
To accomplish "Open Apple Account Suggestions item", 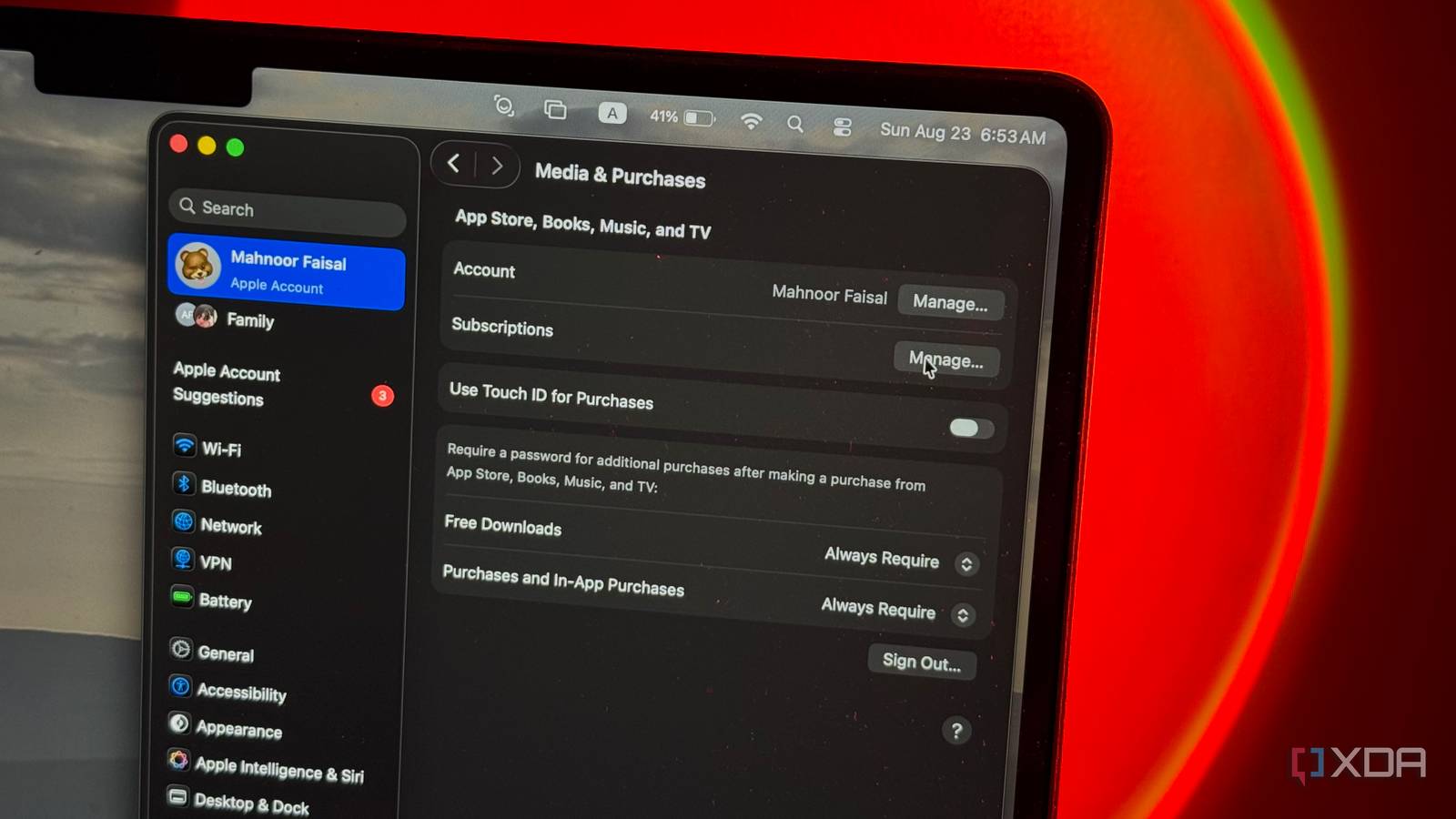I will pos(227,384).
